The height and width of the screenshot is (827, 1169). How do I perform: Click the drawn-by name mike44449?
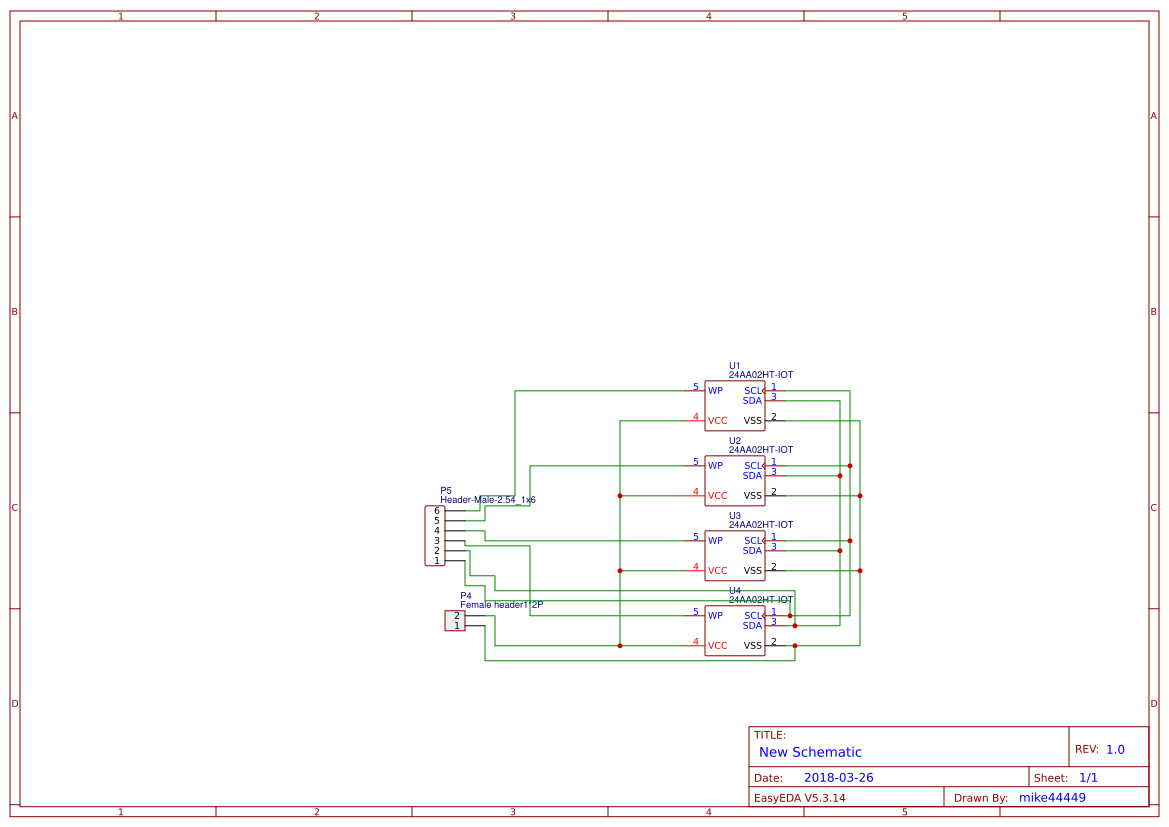(x=1052, y=798)
